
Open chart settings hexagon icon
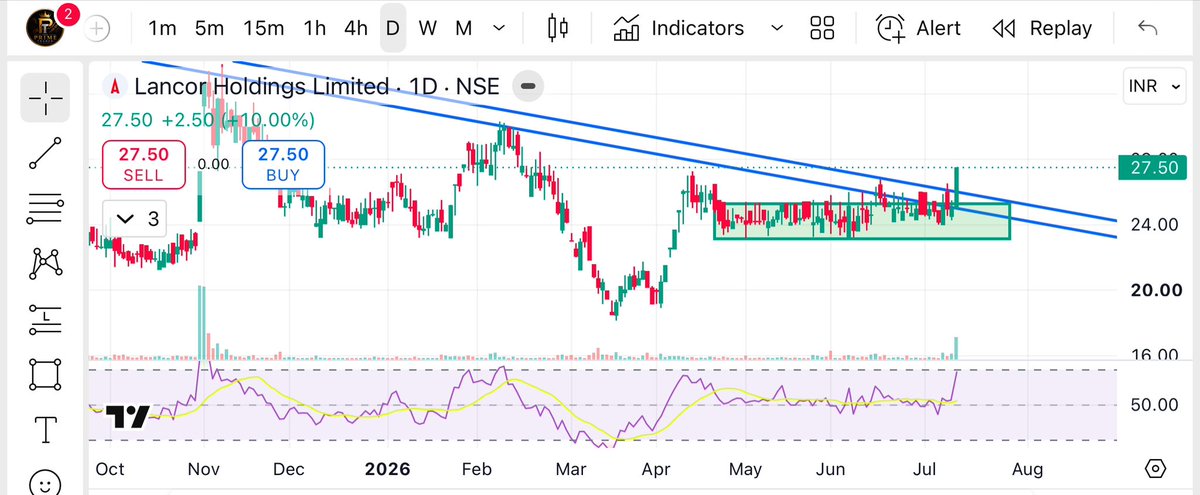point(1155,467)
